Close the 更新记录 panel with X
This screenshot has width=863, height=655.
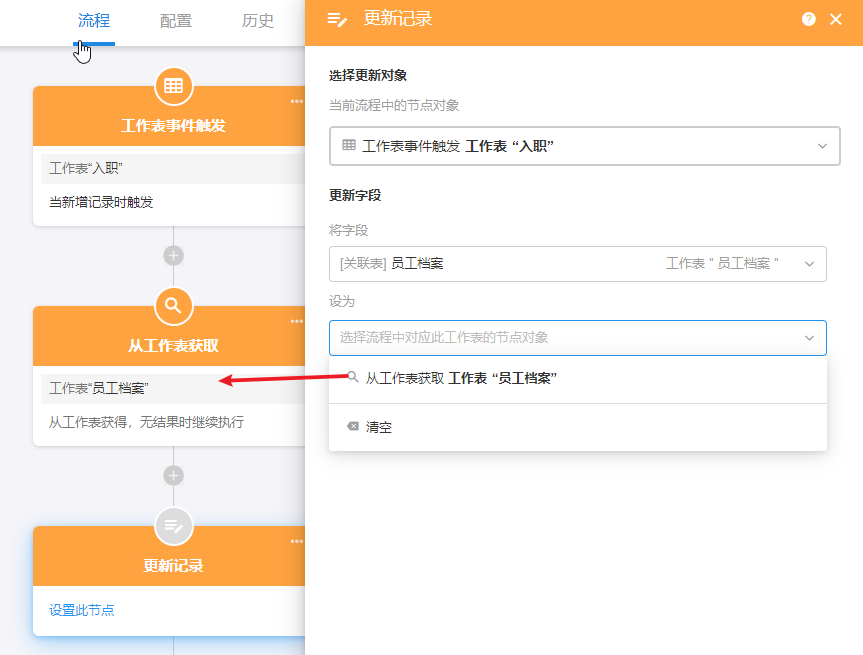pos(836,19)
